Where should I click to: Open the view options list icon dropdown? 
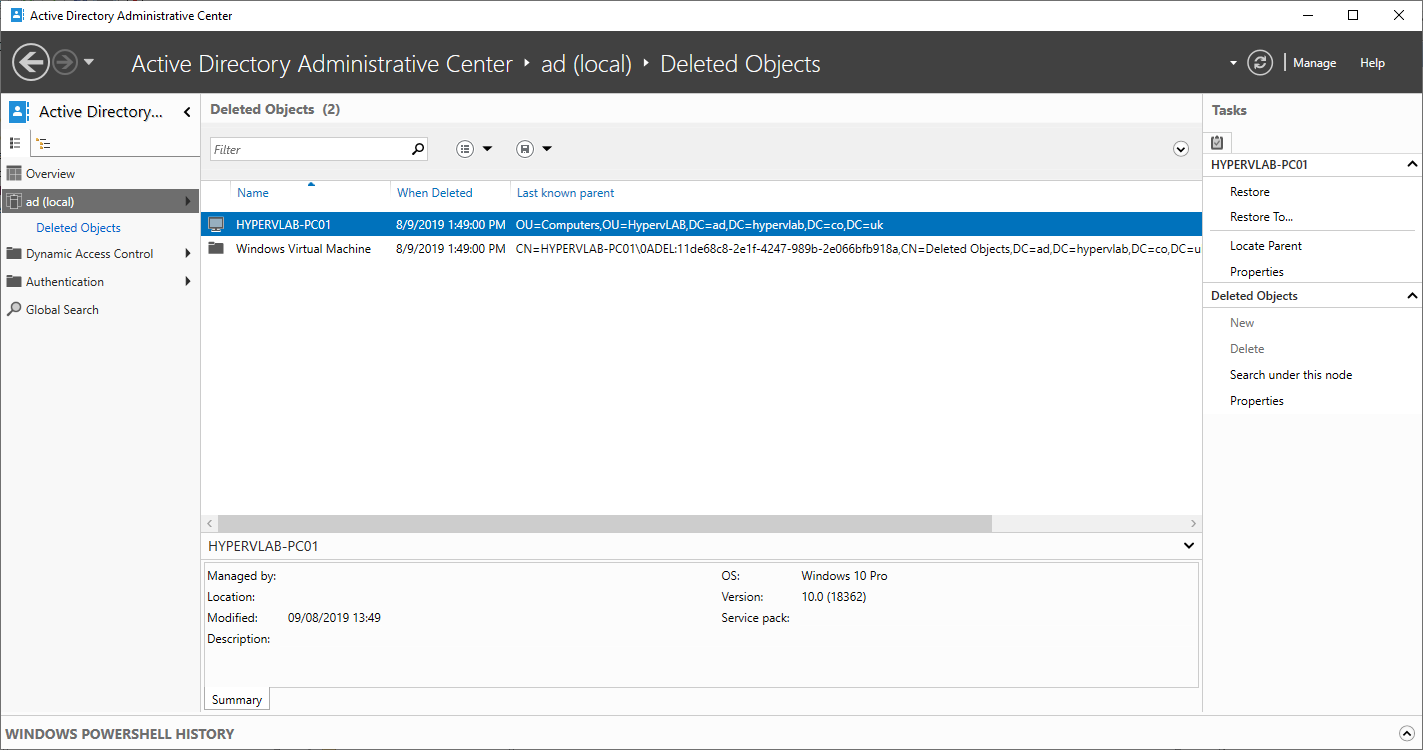point(474,149)
